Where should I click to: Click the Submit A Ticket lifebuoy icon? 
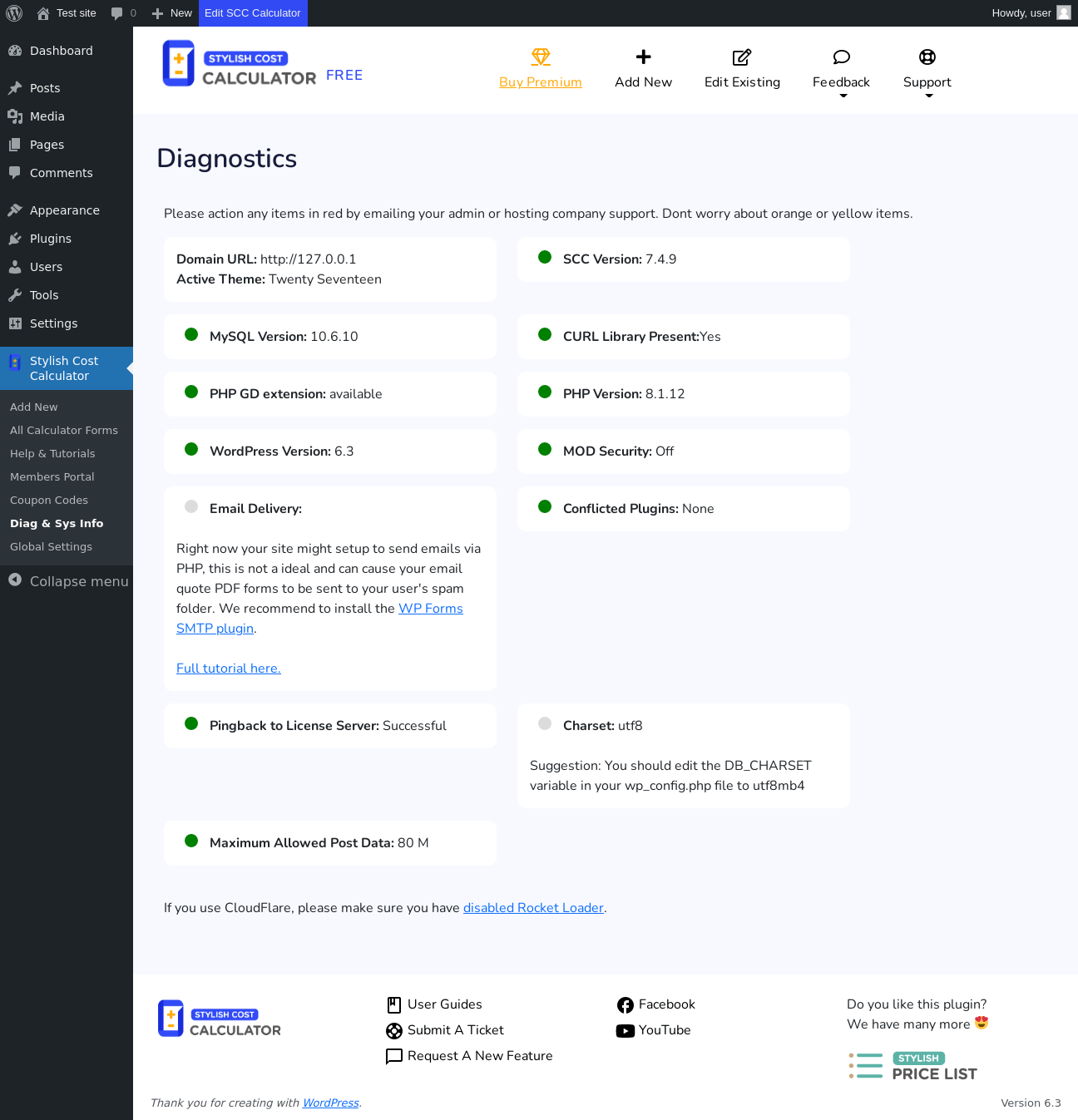pyautogui.click(x=394, y=1031)
